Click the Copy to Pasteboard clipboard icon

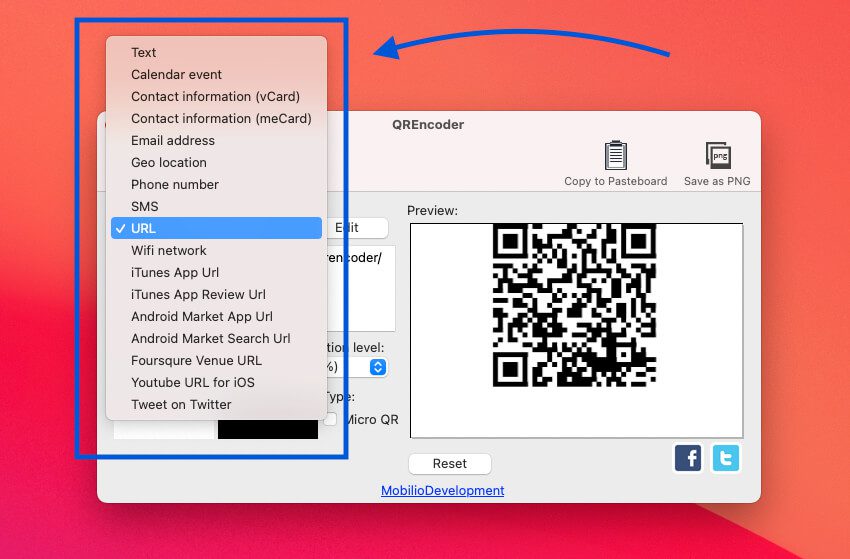tap(615, 155)
